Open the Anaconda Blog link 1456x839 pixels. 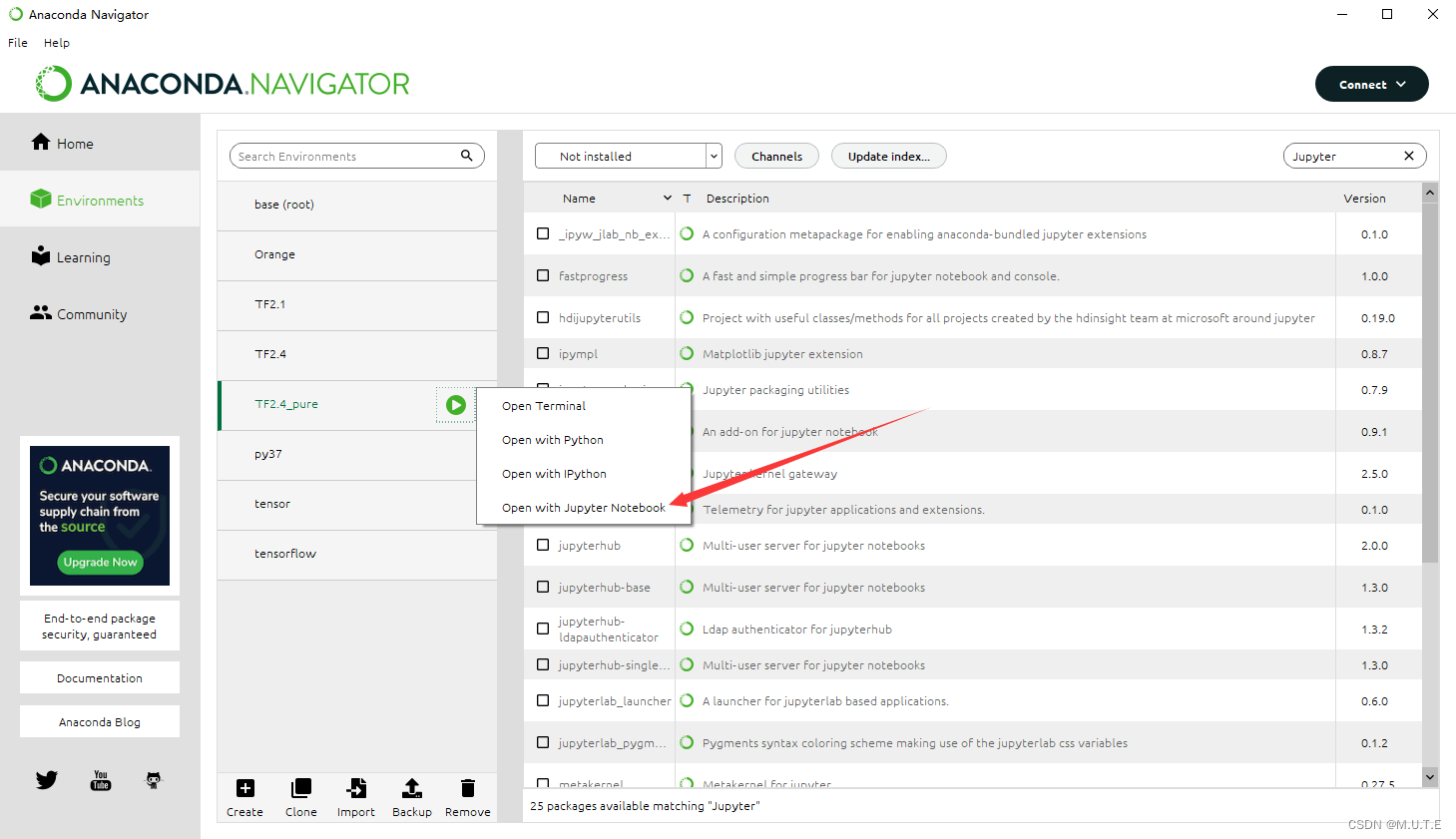100,721
